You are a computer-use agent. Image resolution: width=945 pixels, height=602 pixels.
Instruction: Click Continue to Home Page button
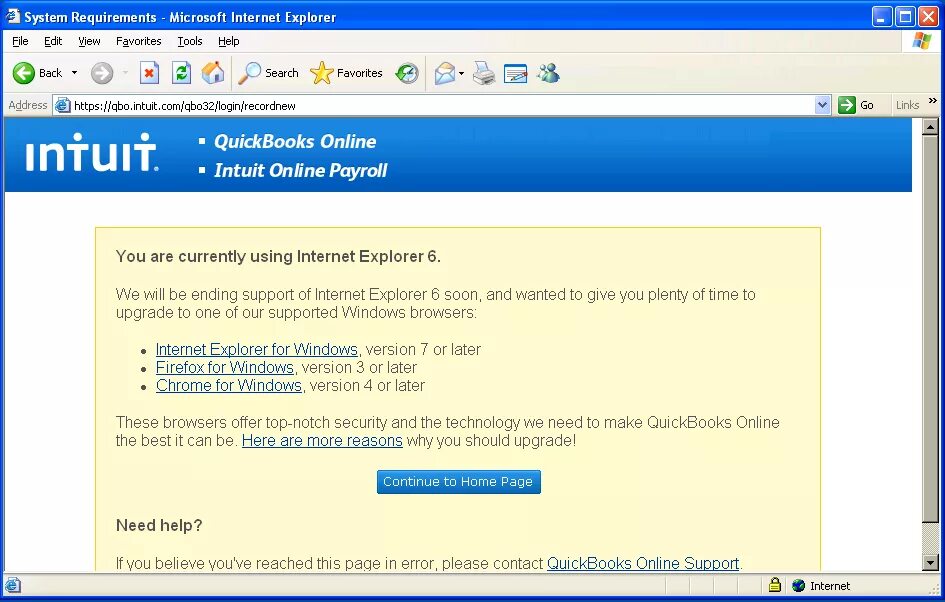pos(458,481)
